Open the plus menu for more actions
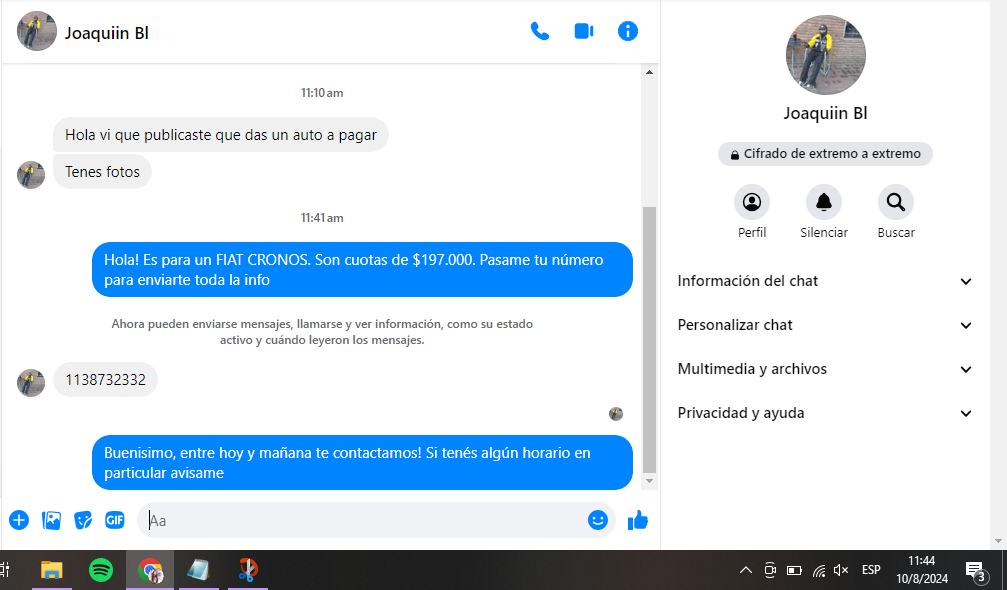 click(19, 520)
